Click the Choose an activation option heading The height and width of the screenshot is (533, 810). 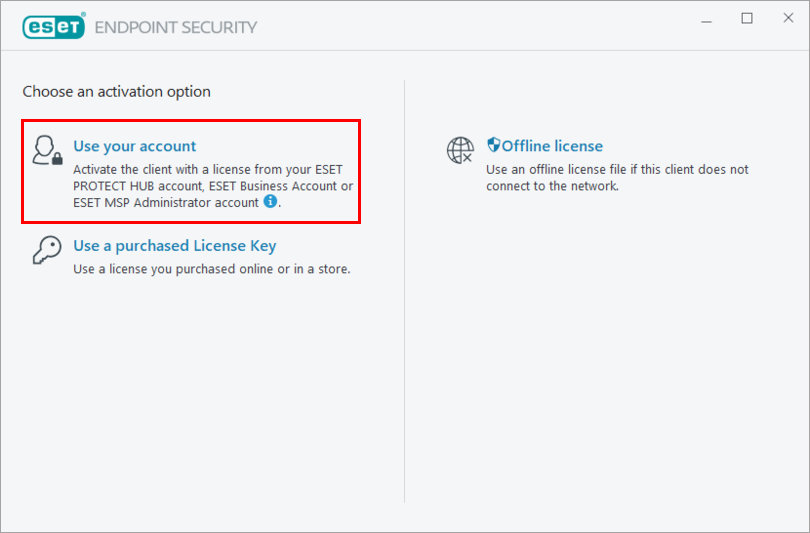[x=117, y=91]
